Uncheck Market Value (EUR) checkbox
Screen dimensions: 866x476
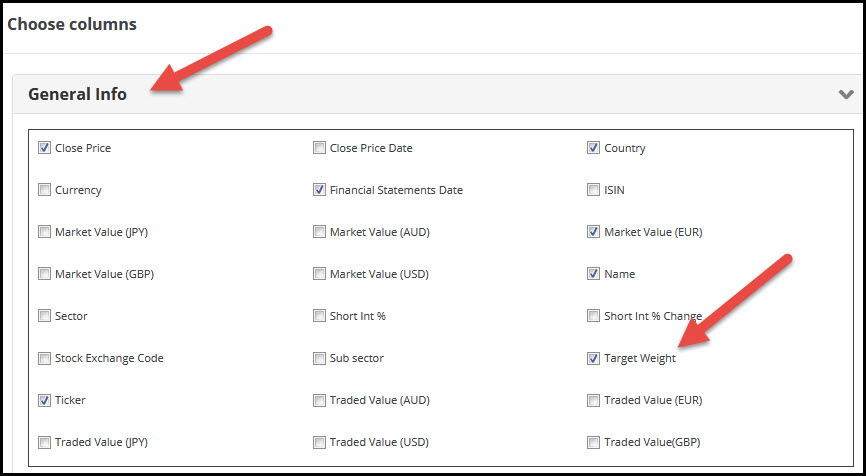tap(594, 232)
